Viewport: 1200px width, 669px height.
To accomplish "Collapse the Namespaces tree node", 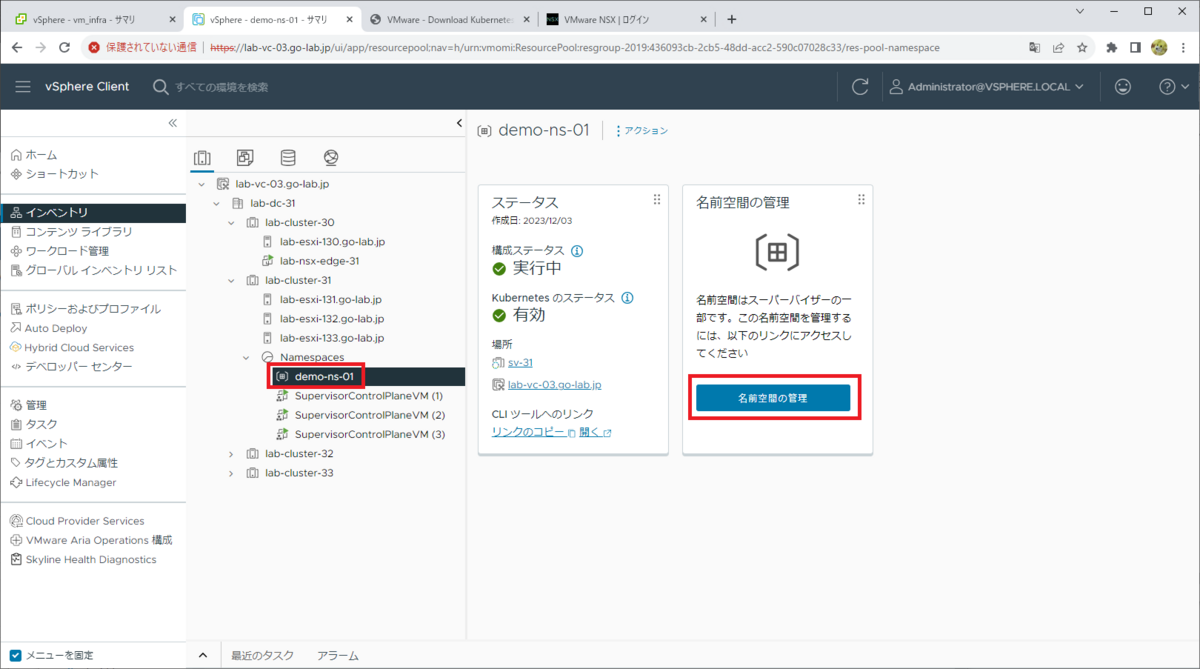I will pyautogui.click(x=246, y=356).
